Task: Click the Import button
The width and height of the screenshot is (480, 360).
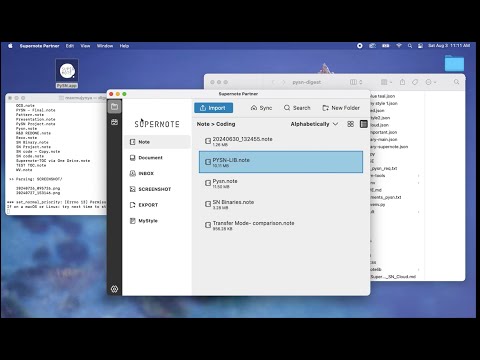Action: pyautogui.click(x=213, y=108)
